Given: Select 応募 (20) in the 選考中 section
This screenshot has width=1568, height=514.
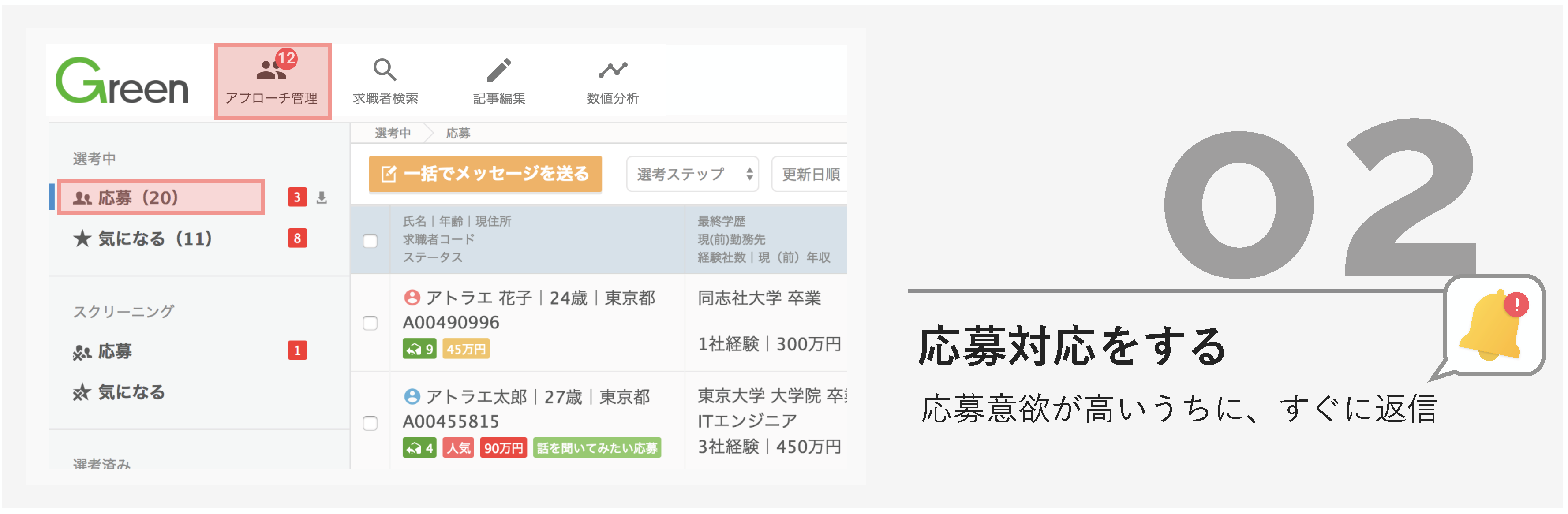Looking at the screenshot, I should click(161, 197).
